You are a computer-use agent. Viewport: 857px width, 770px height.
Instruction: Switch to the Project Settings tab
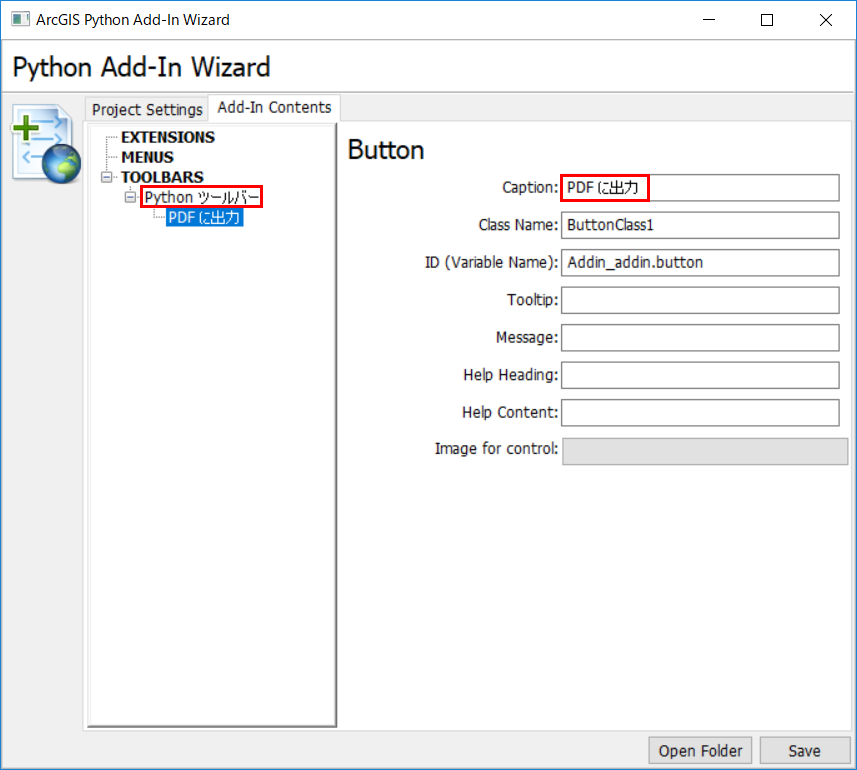click(x=147, y=109)
